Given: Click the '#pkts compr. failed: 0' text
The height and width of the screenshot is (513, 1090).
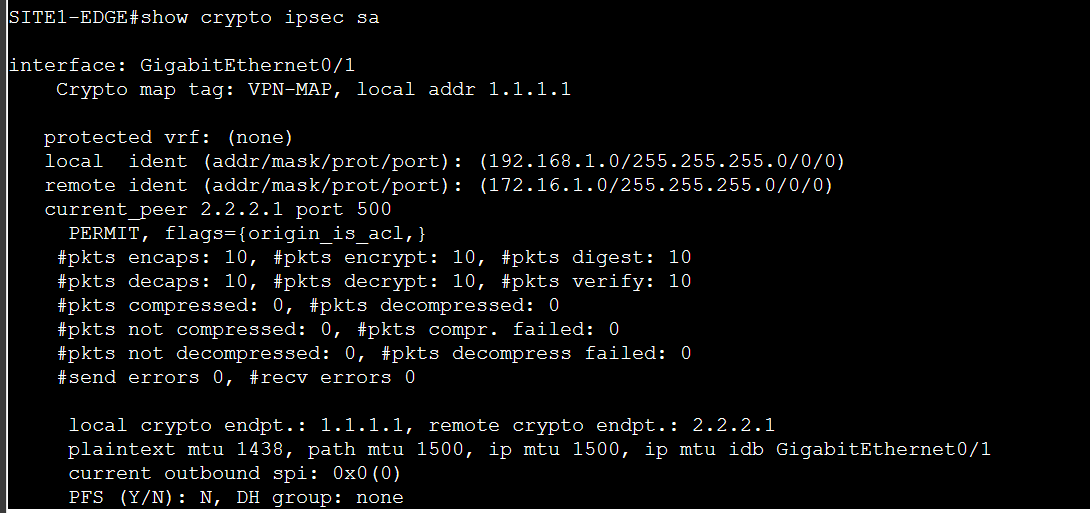Looking at the screenshot, I should point(500,329).
